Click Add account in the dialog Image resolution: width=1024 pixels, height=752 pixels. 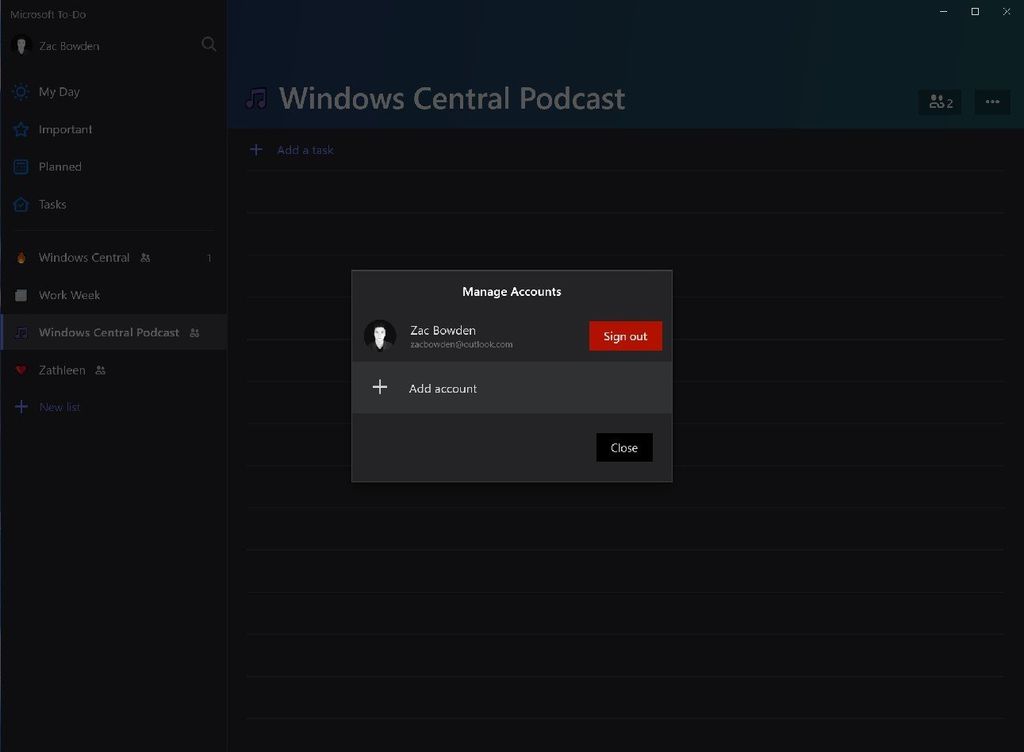(443, 388)
